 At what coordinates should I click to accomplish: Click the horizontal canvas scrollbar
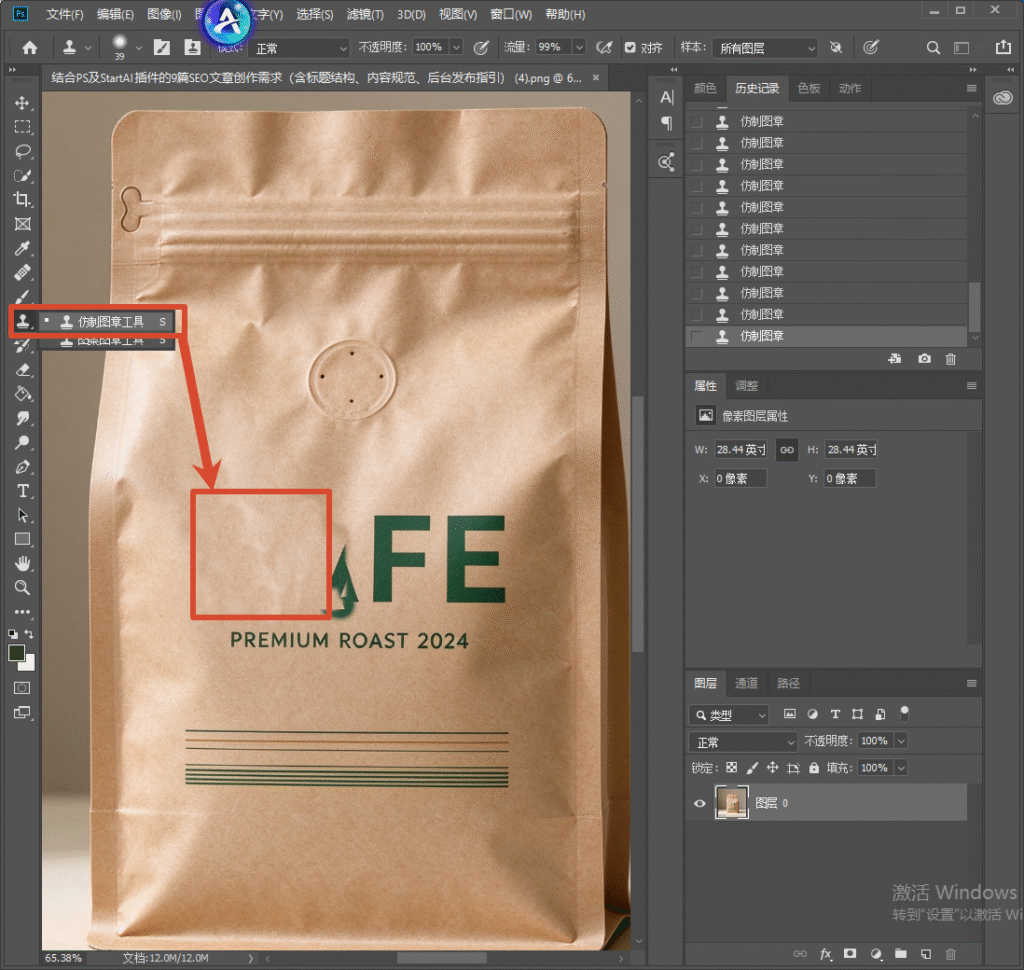[x=441, y=958]
